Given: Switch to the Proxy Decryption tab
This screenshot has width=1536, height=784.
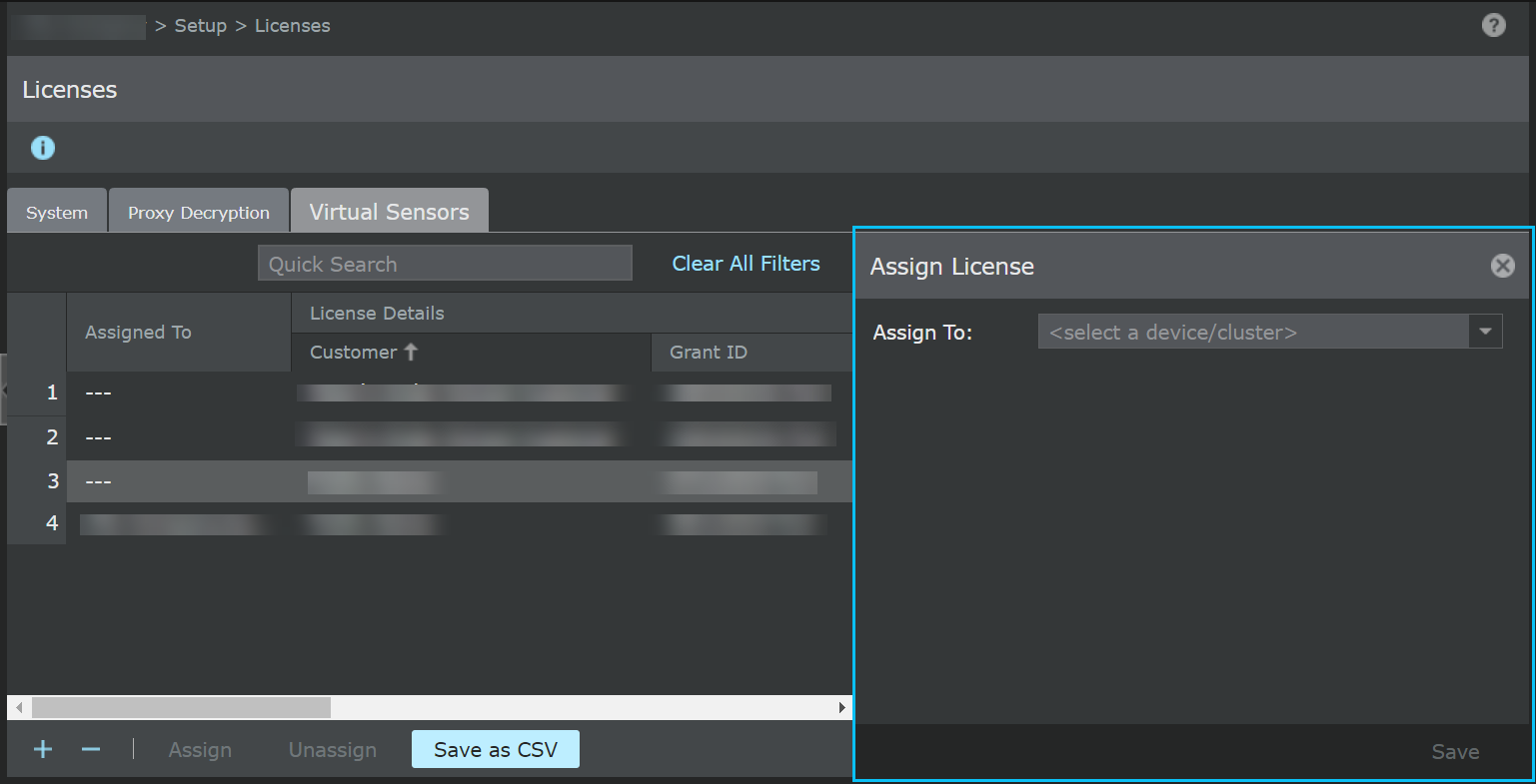Looking at the screenshot, I should (x=199, y=212).
